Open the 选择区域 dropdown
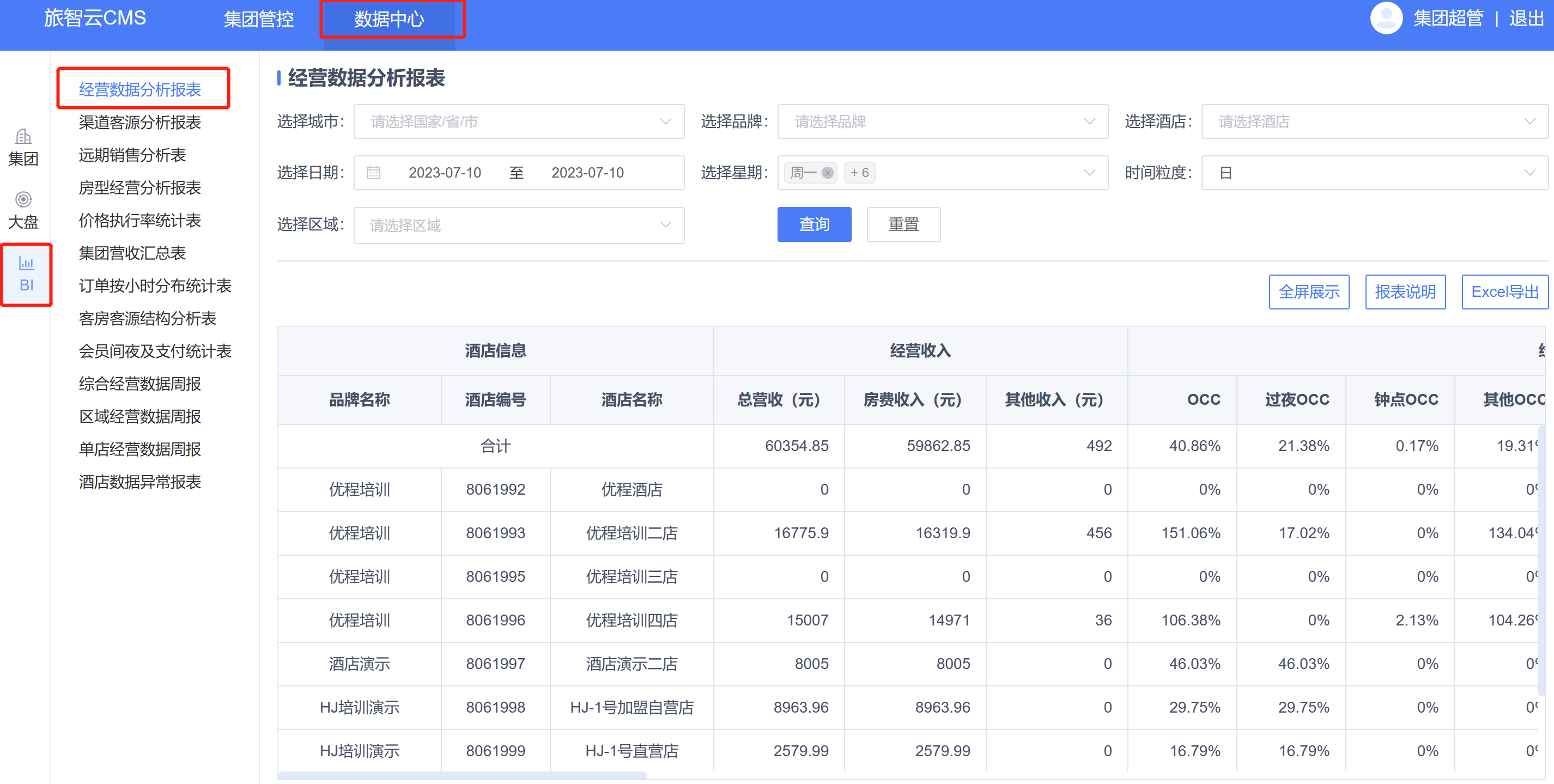 click(x=519, y=226)
